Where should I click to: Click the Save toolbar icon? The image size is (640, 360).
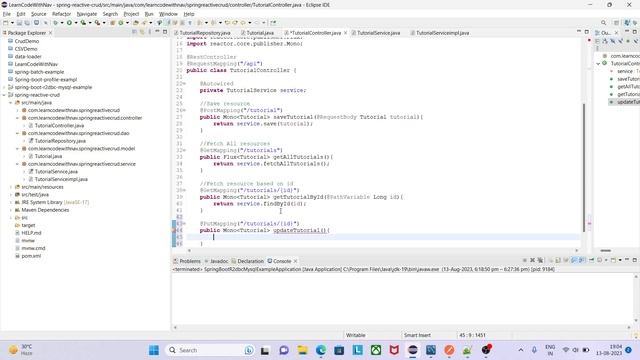coord(19,23)
